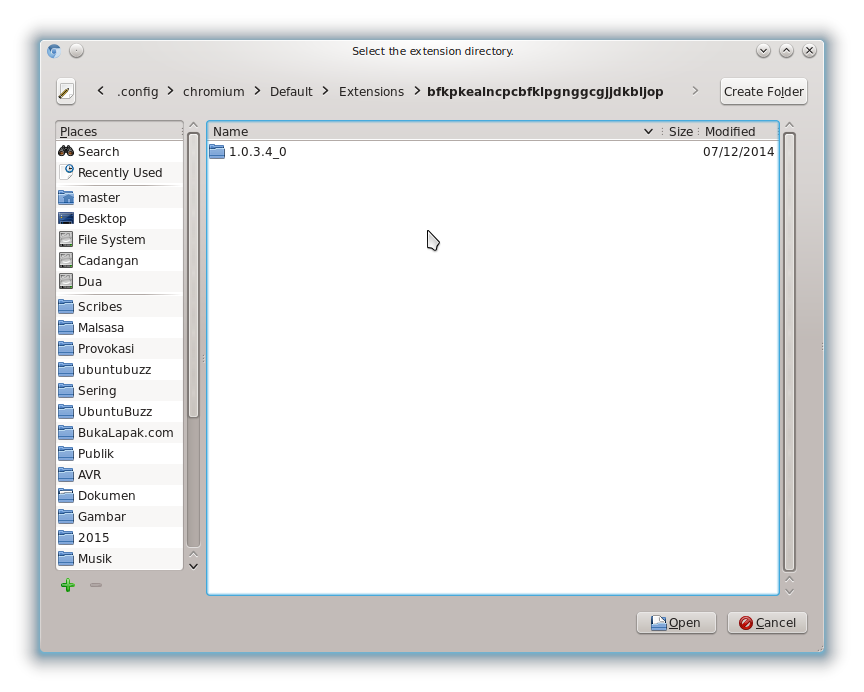Click the green plus to add a place
This screenshot has width=864, height=692.
pyautogui.click(x=67, y=585)
